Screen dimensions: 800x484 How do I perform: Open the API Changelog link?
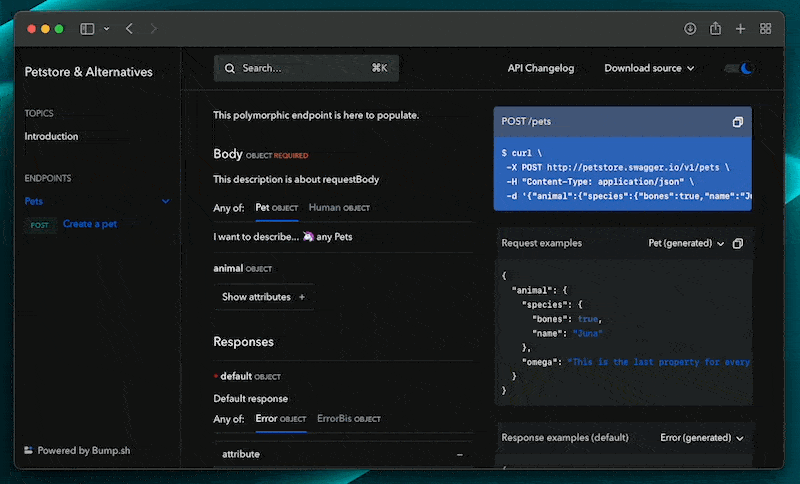click(x=541, y=68)
